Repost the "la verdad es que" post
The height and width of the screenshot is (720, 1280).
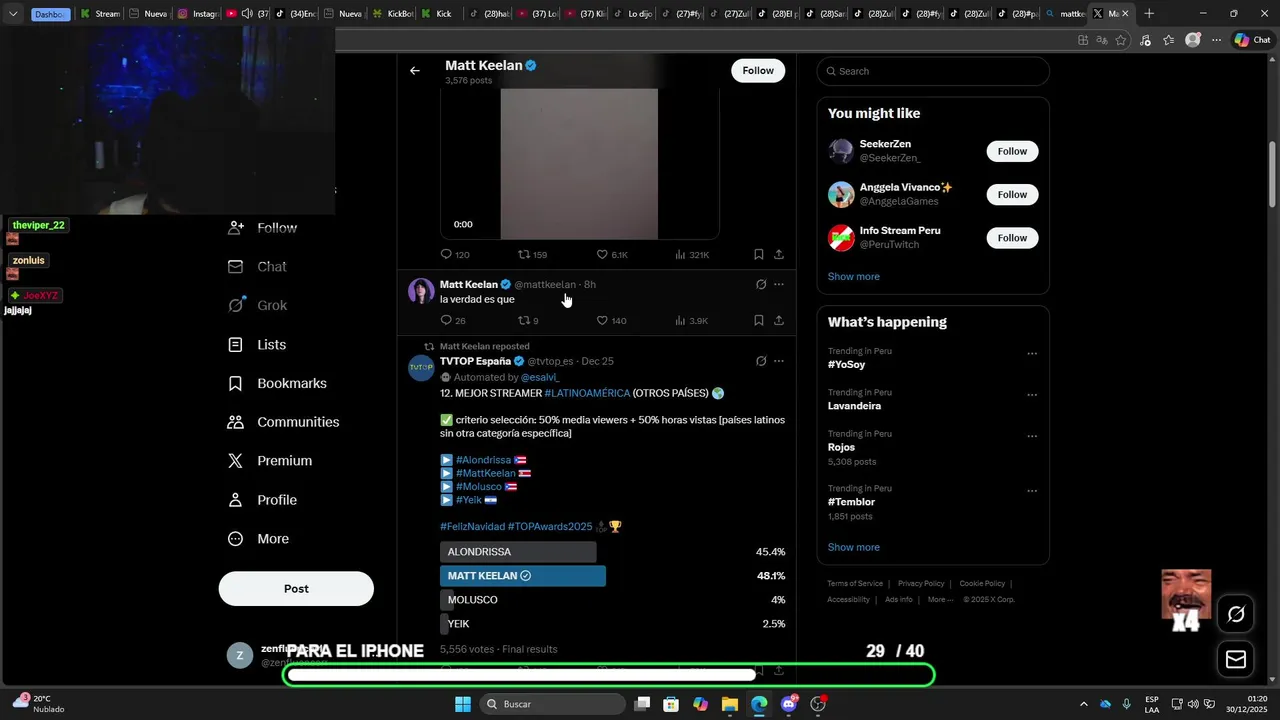[x=523, y=321]
